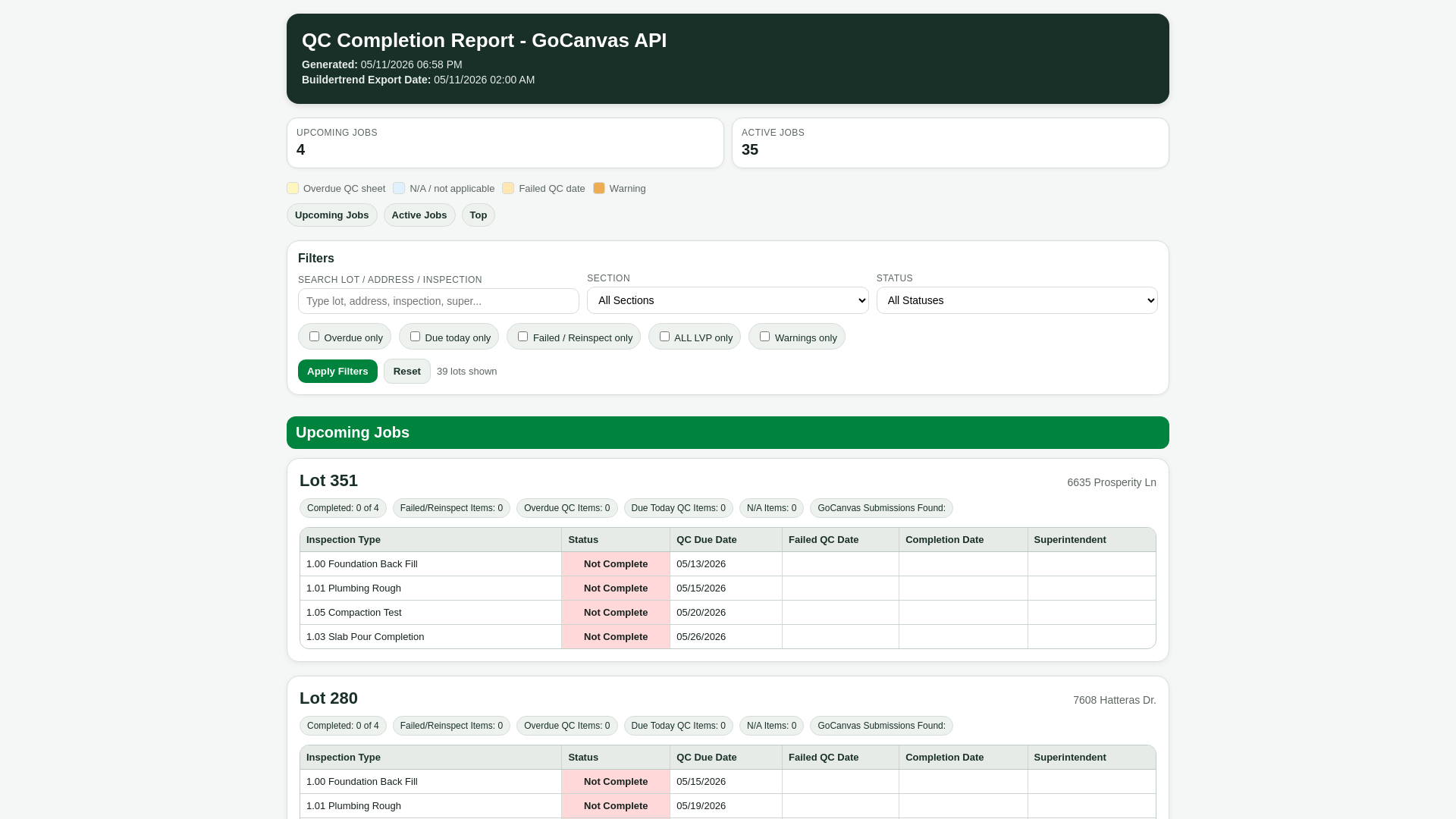Focus the lot/address search field
This screenshot has height=819, width=1456.
pyautogui.click(x=438, y=301)
